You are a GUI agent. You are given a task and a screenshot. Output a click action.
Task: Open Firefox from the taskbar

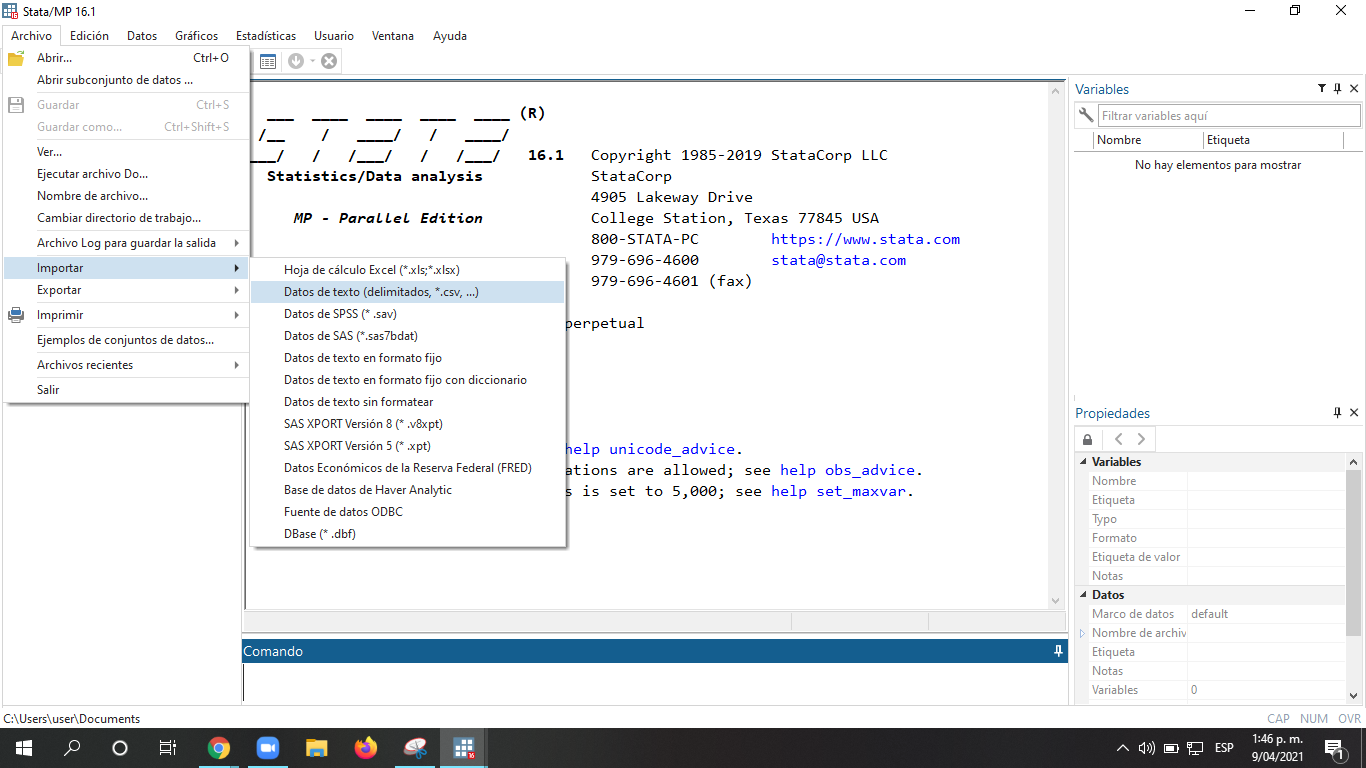(365, 748)
